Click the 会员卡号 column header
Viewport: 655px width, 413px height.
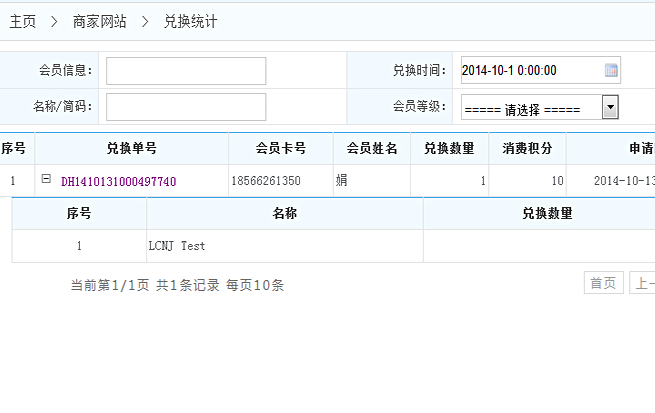tap(280, 149)
